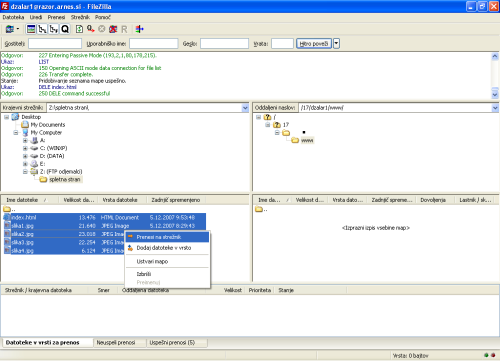Viewport: 500px width, 361px height.
Task: Click the Uporabniško ime input field
Action: click(x=154, y=44)
